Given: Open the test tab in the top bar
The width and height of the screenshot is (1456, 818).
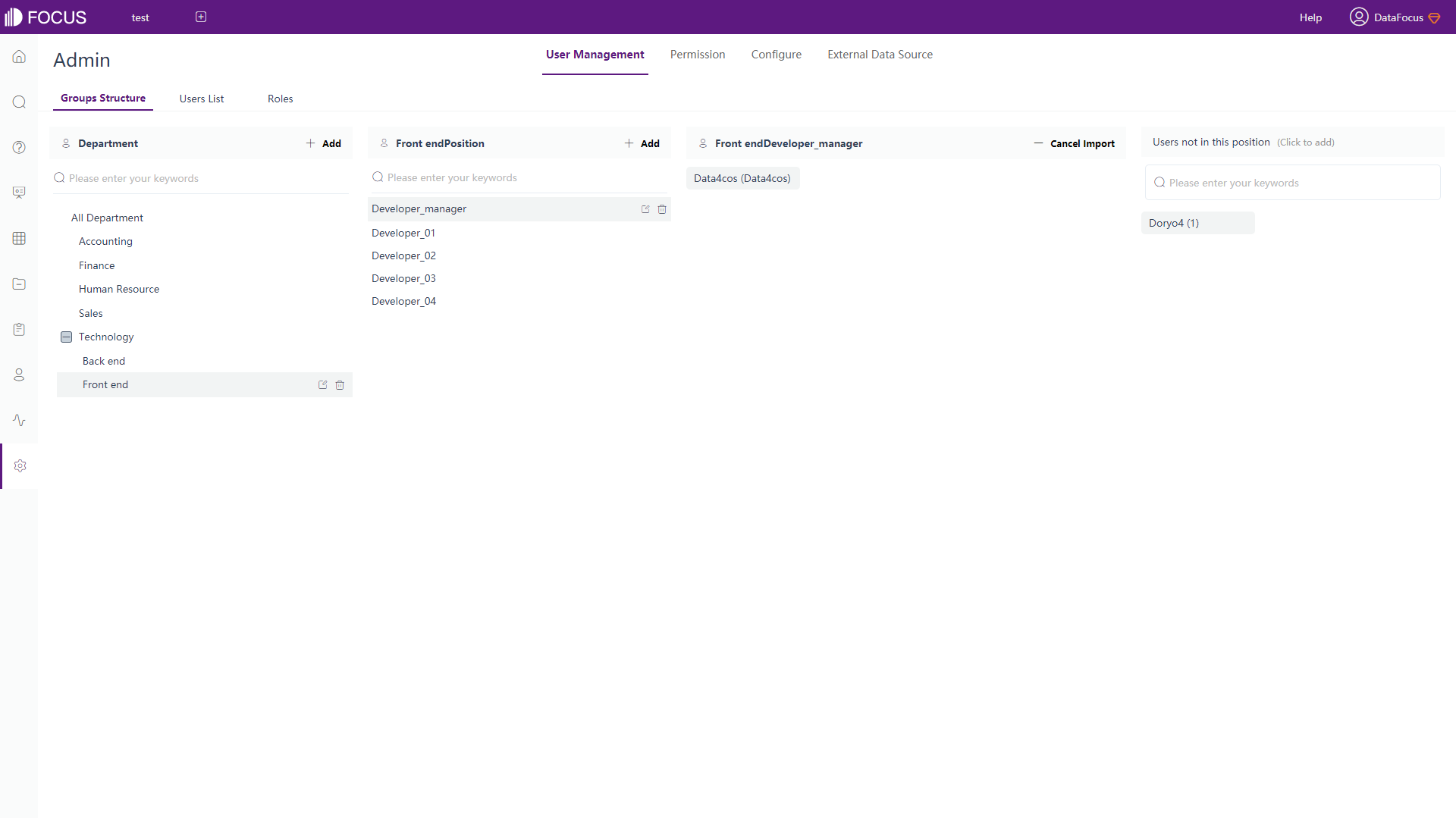Looking at the screenshot, I should 140,17.
